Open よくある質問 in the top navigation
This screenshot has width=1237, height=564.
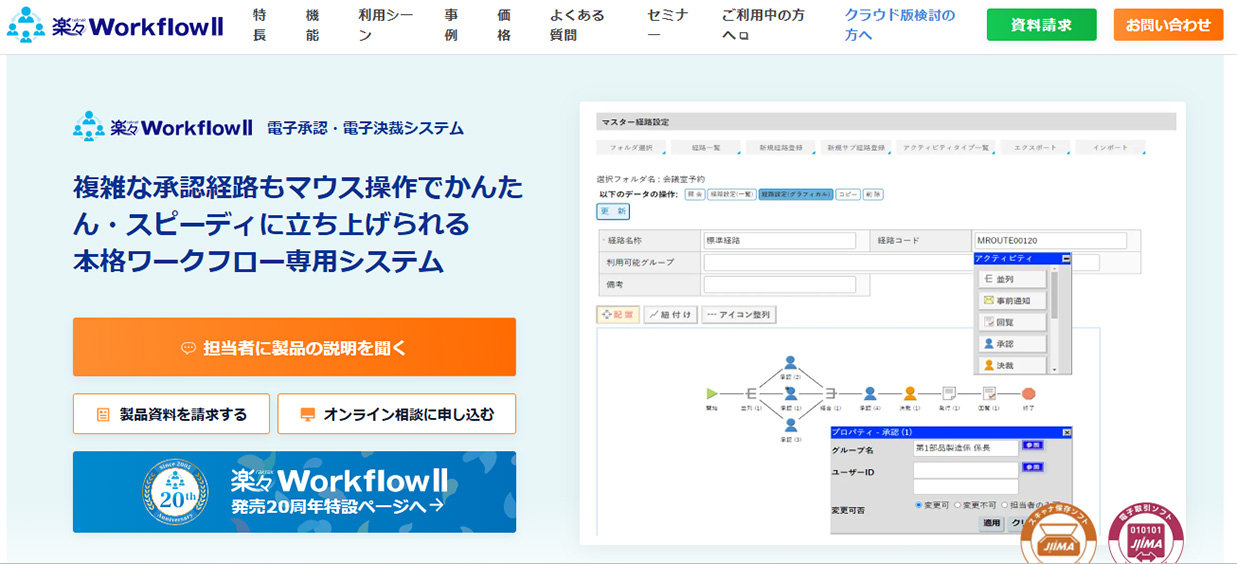(577, 25)
